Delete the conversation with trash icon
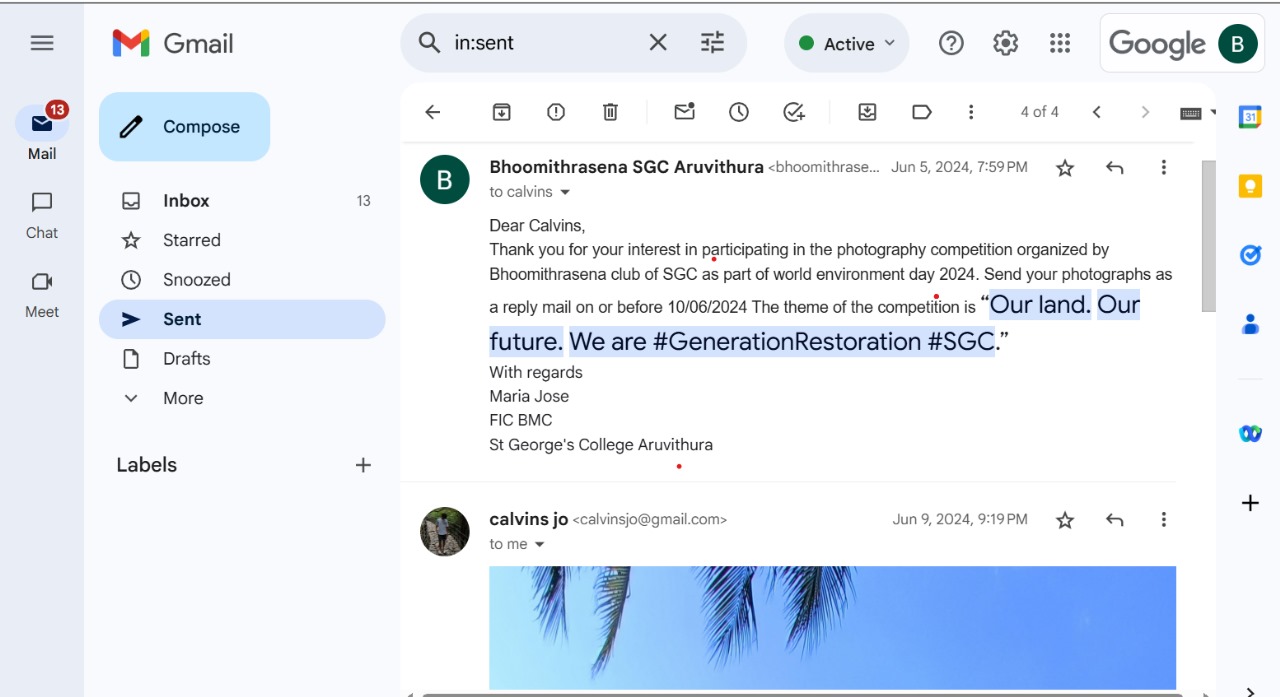 pyautogui.click(x=610, y=112)
